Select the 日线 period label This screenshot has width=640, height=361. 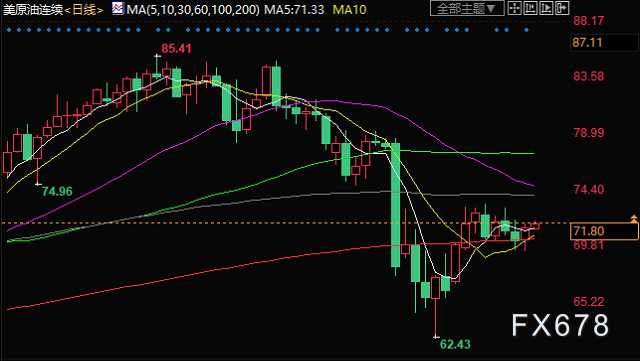tap(84, 9)
